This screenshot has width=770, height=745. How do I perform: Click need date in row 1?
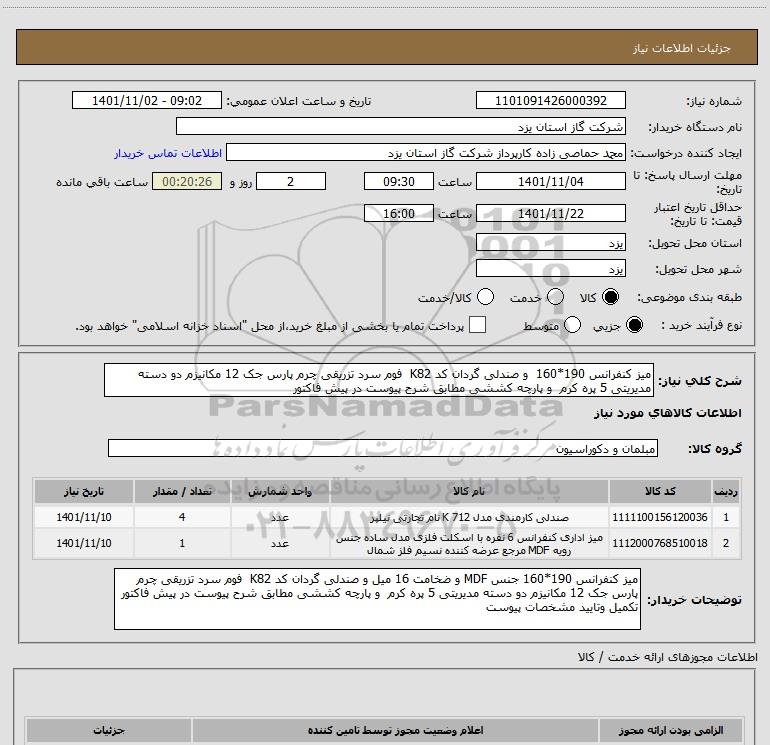(x=84, y=517)
